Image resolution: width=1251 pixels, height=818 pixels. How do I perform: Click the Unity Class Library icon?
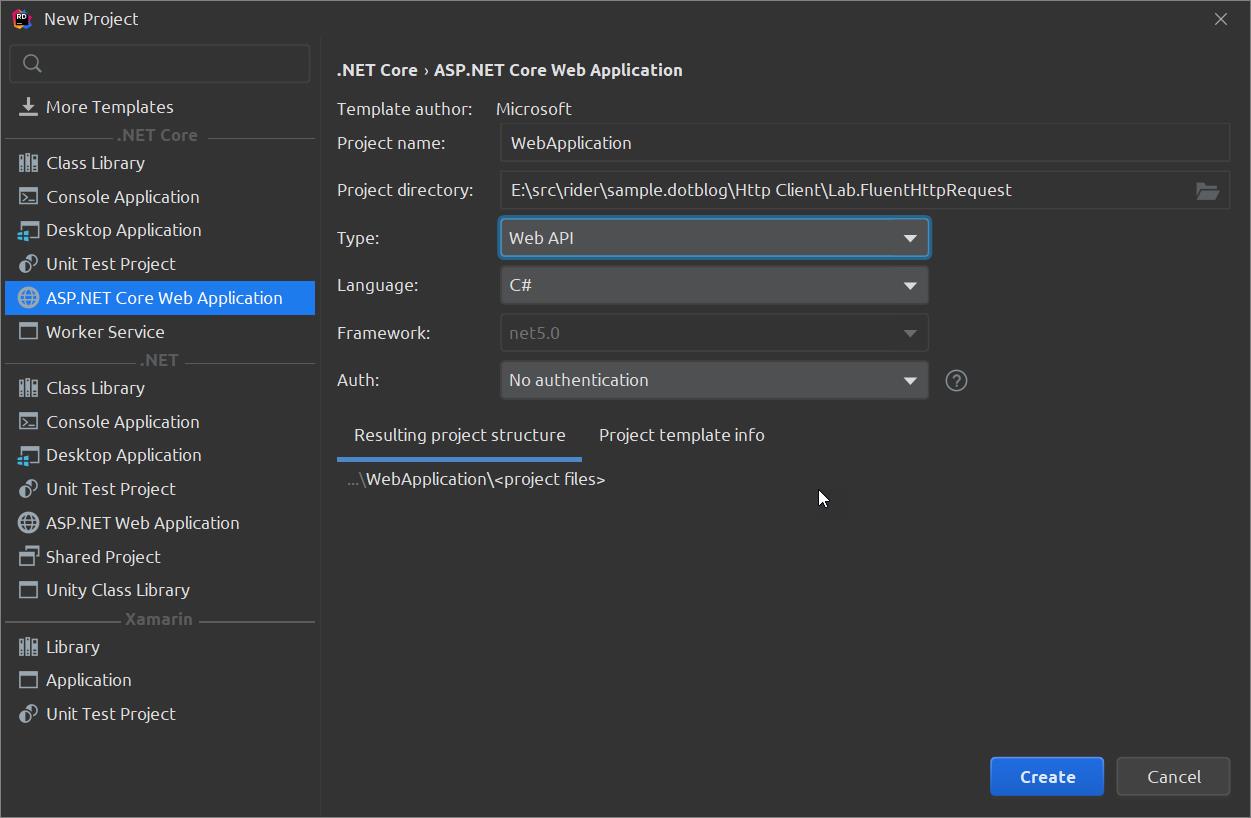click(x=28, y=590)
